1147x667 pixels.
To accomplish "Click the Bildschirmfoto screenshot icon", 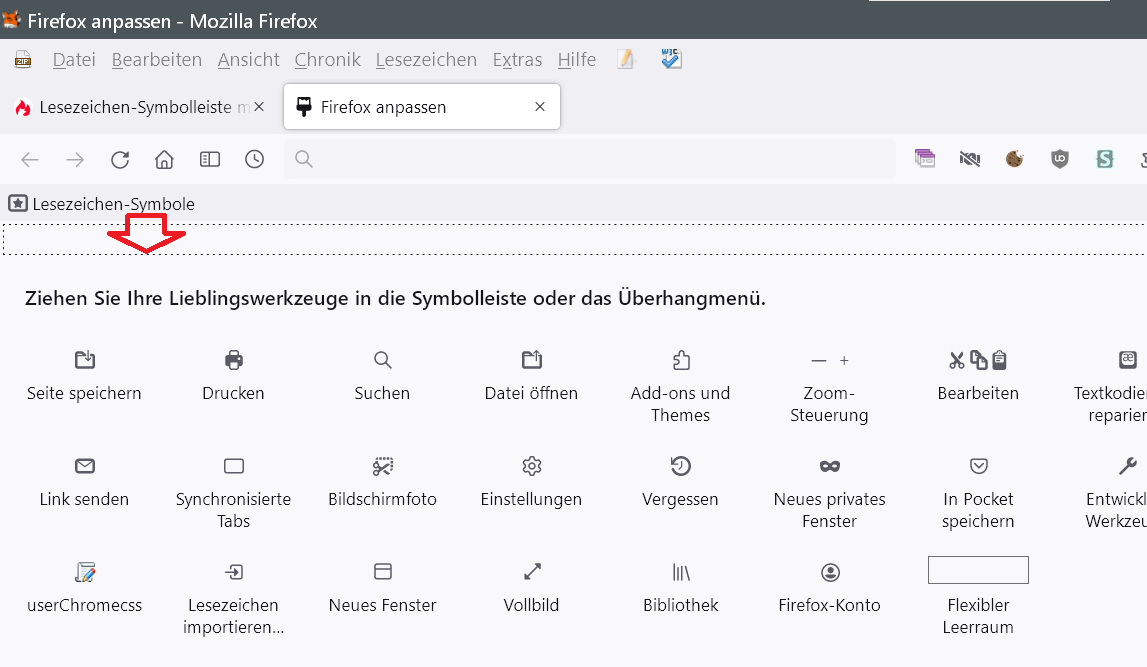I will pyautogui.click(x=383, y=466).
